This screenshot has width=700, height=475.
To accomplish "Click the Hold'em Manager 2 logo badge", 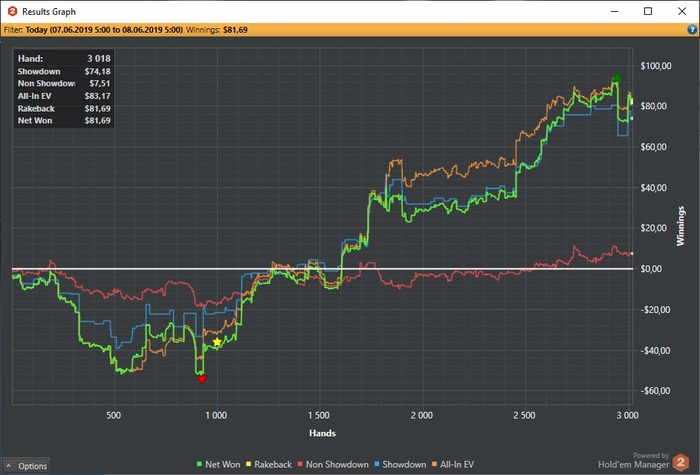I will click(x=680, y=462).
